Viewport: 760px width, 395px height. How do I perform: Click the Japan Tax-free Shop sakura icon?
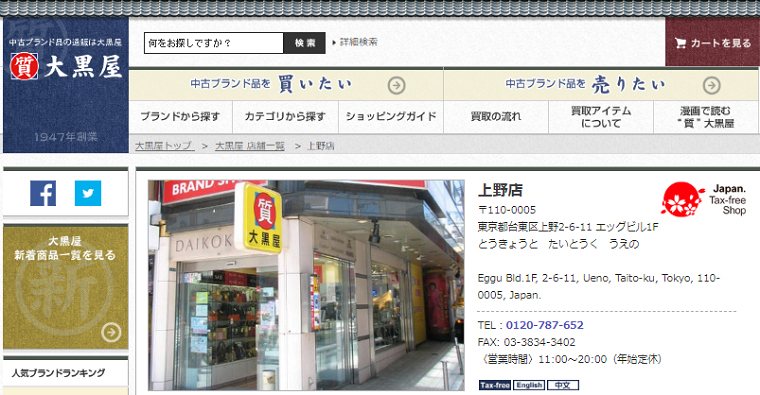pos(681,199)
